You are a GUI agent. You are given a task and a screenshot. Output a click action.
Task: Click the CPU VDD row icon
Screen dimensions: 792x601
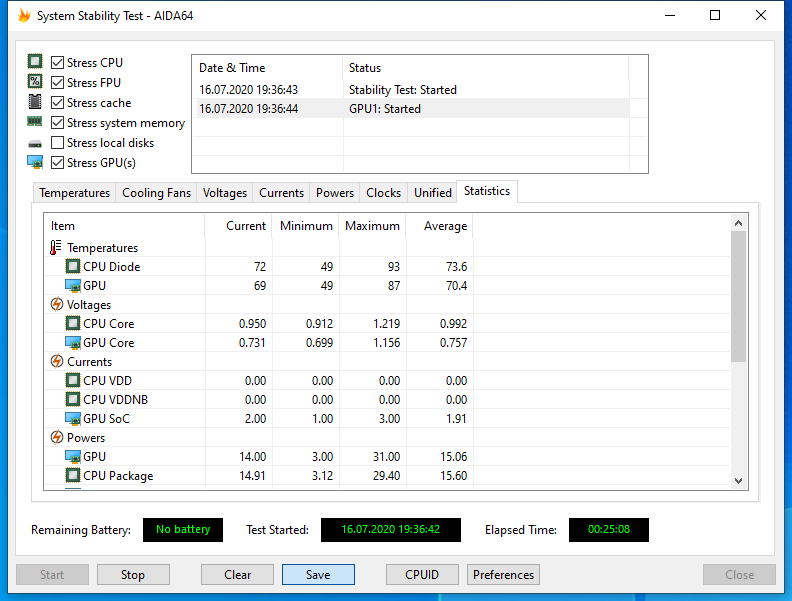tap(73, 380)
